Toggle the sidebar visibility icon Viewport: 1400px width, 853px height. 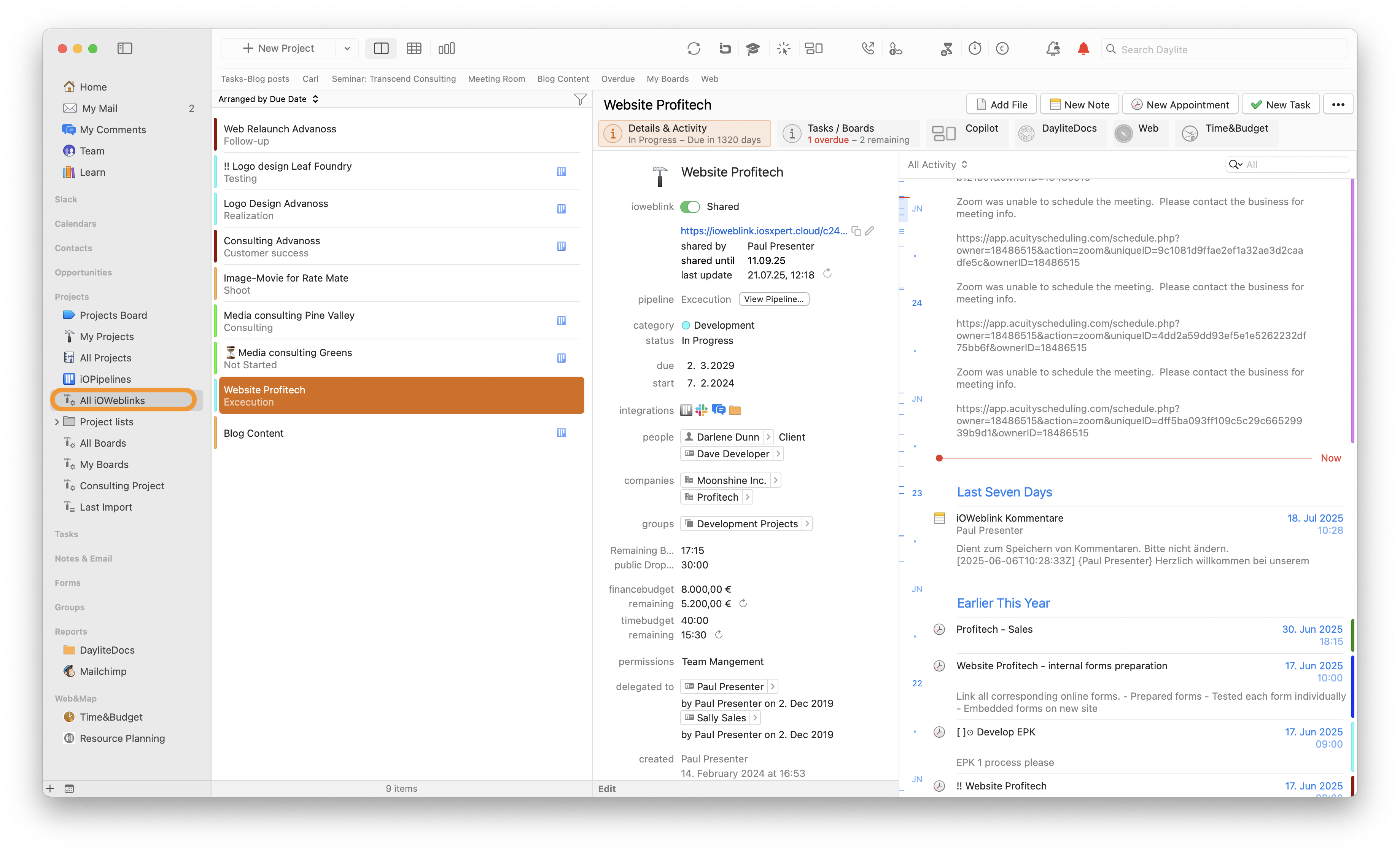click(x=124, y=48)
